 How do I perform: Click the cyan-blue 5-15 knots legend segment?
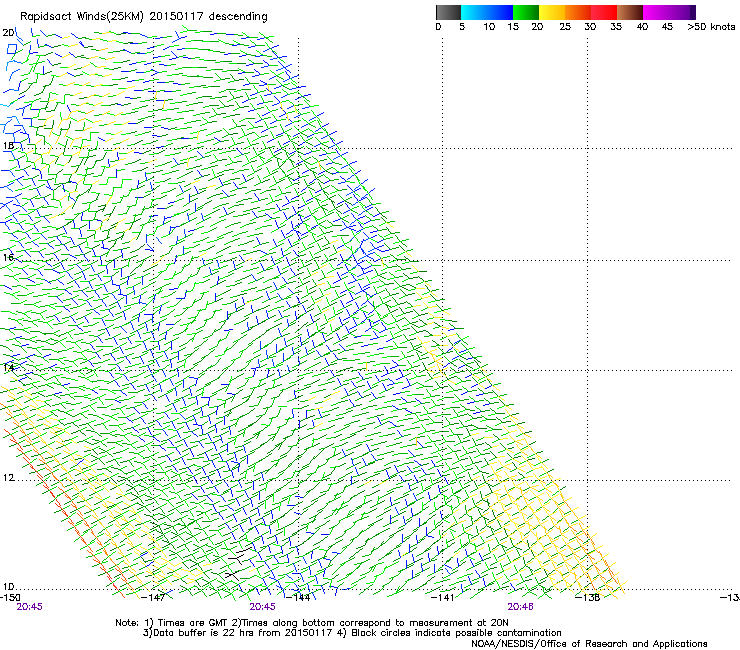(x=487, y=12)
